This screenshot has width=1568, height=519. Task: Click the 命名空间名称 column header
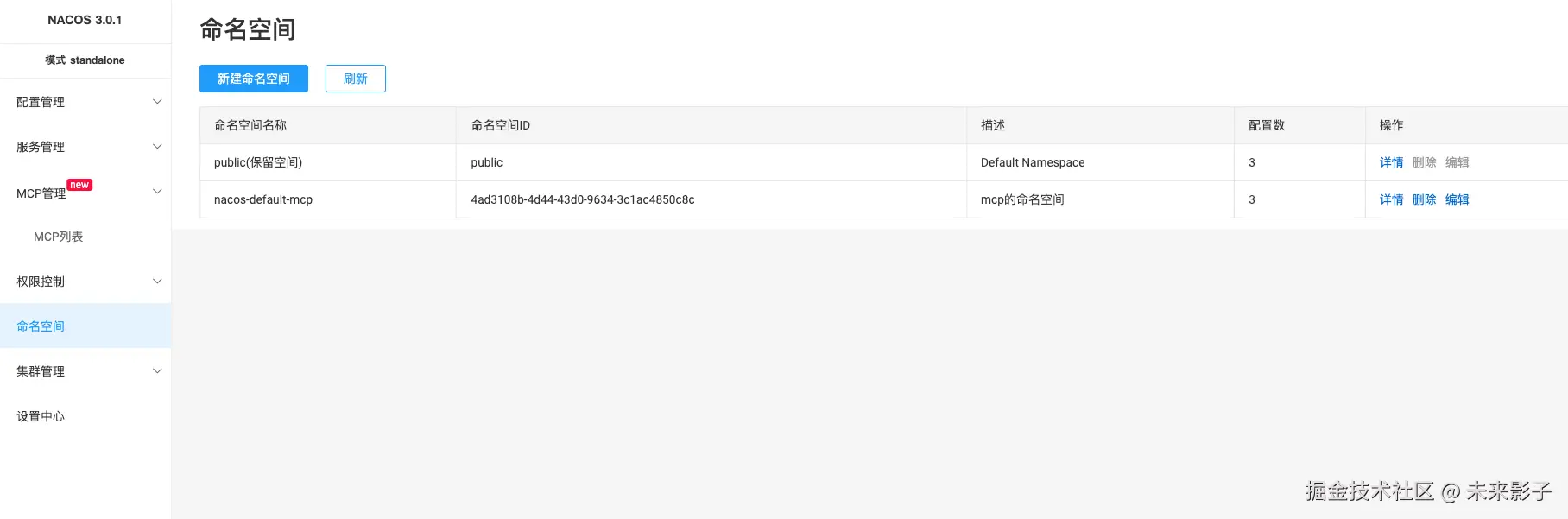click(250, 125)
